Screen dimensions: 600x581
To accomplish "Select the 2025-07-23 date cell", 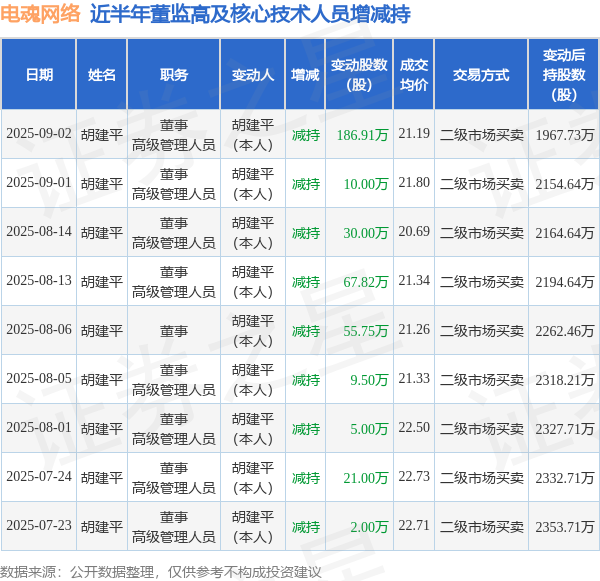I will (39, 526).
